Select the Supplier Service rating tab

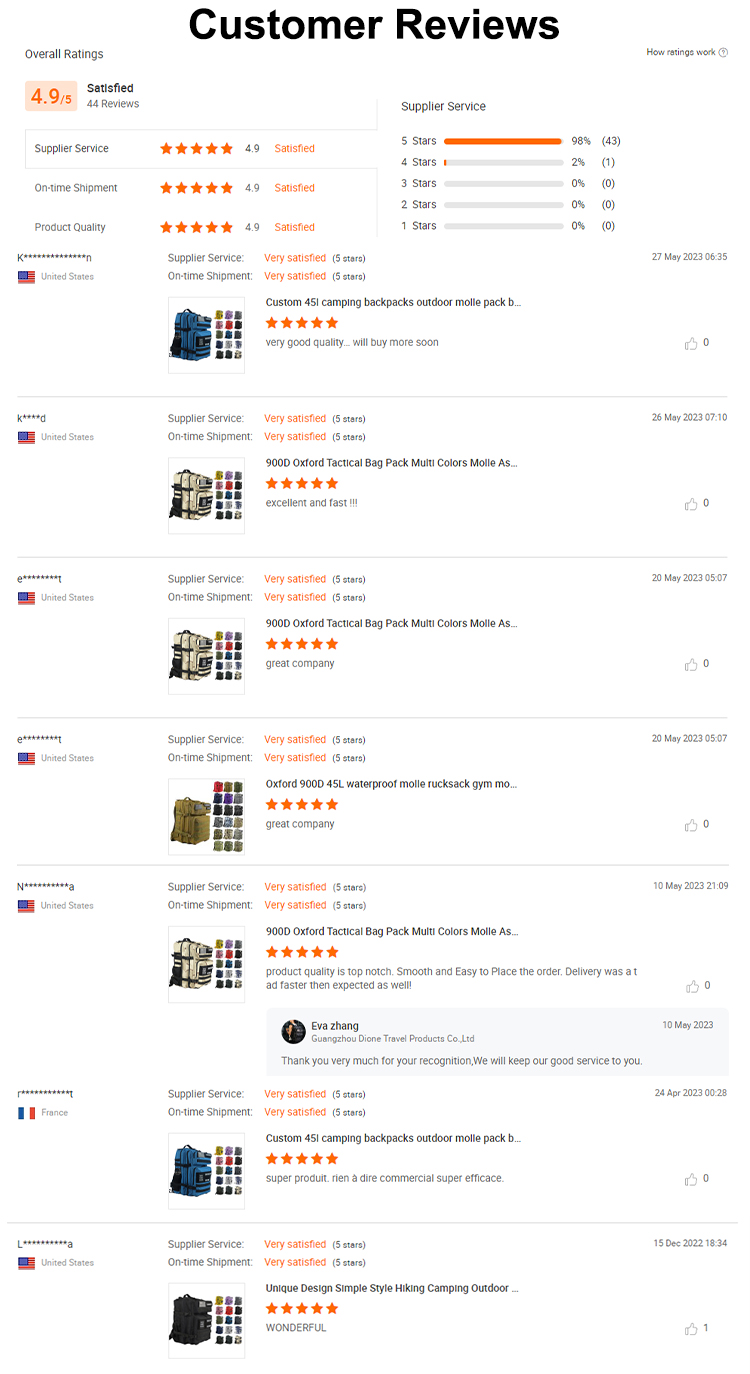[72, 149]
